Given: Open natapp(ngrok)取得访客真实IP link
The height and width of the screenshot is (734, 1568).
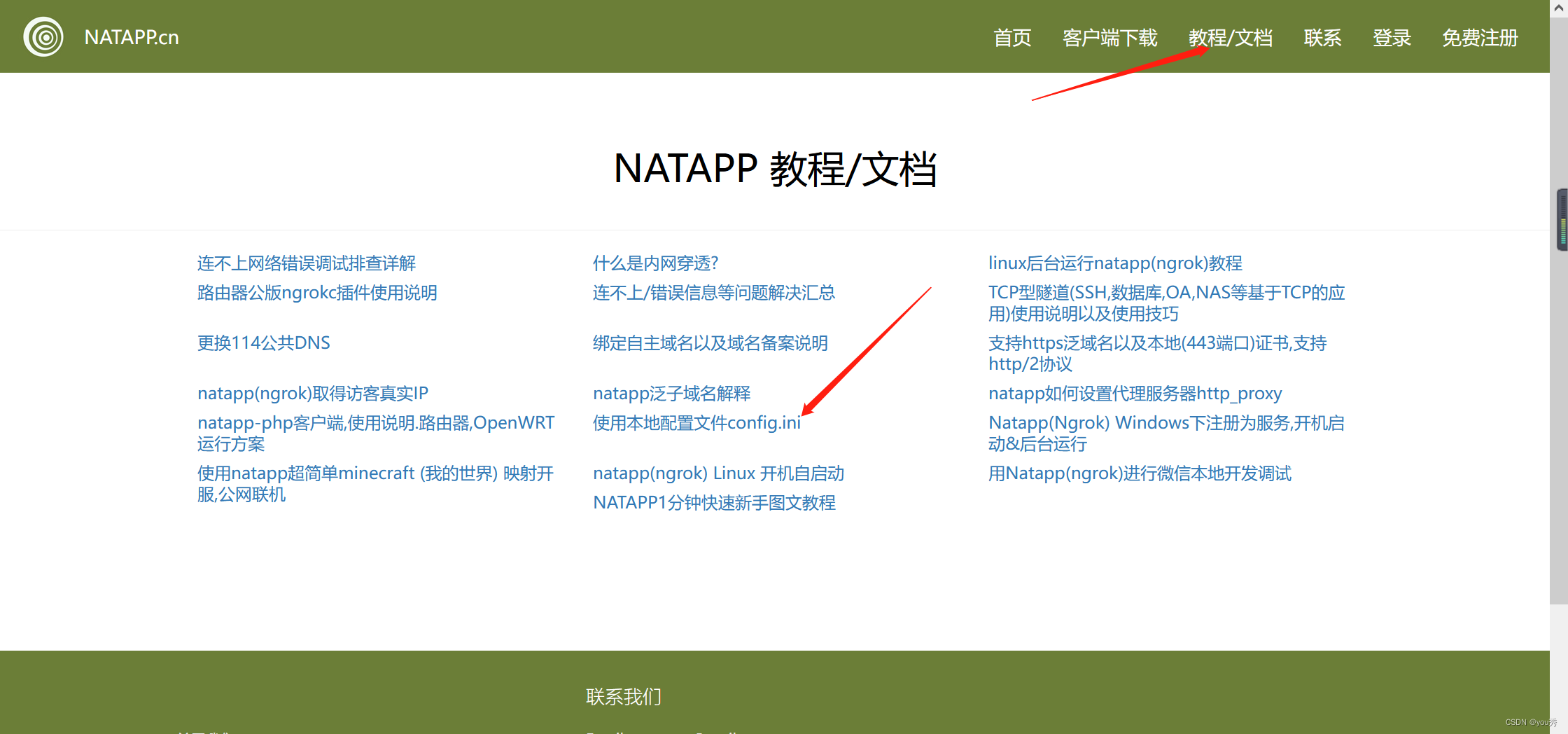Looking at the screenshot, I should coord(313,394).
